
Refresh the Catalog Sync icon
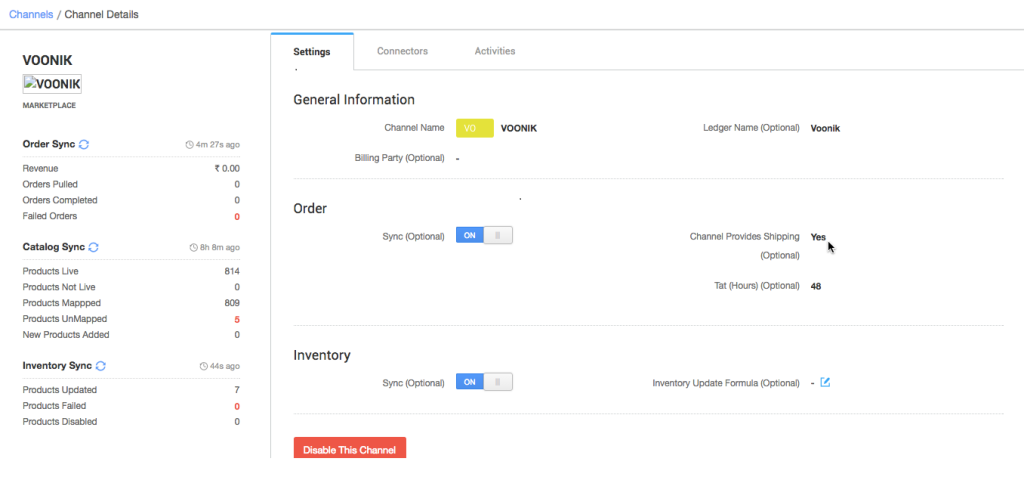tap(93, 248)
